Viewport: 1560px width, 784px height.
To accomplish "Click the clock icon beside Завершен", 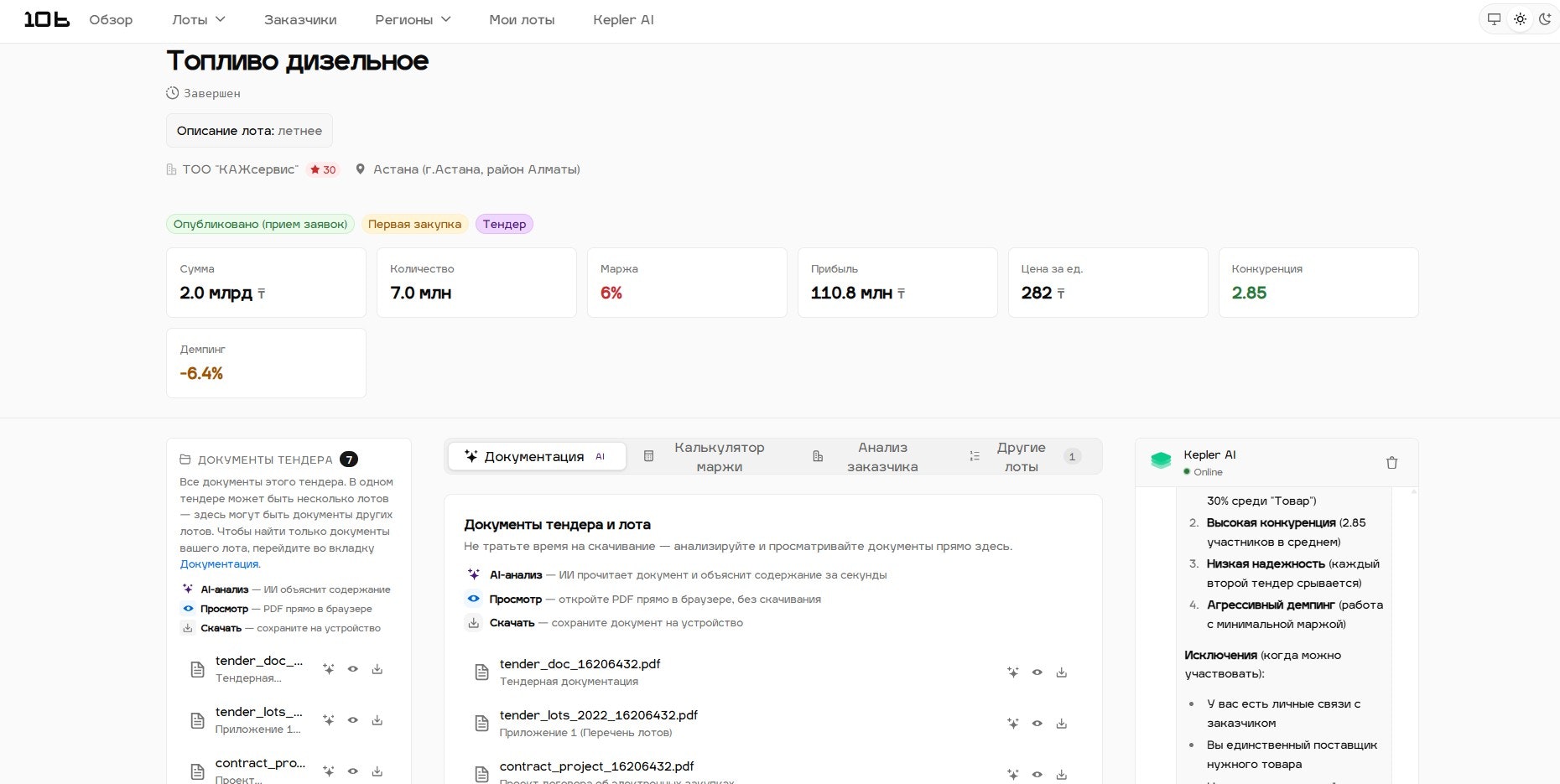I will pos(173,93).
